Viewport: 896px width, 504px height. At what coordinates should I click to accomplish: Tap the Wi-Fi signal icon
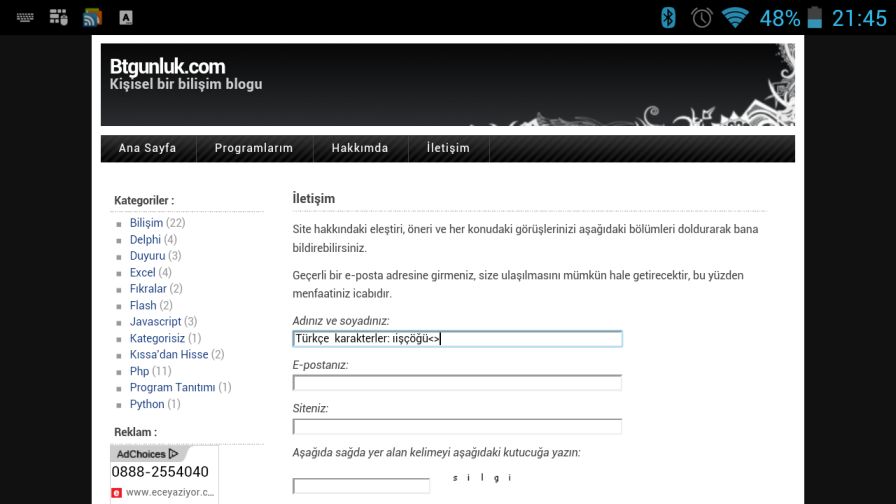[735, 18]
